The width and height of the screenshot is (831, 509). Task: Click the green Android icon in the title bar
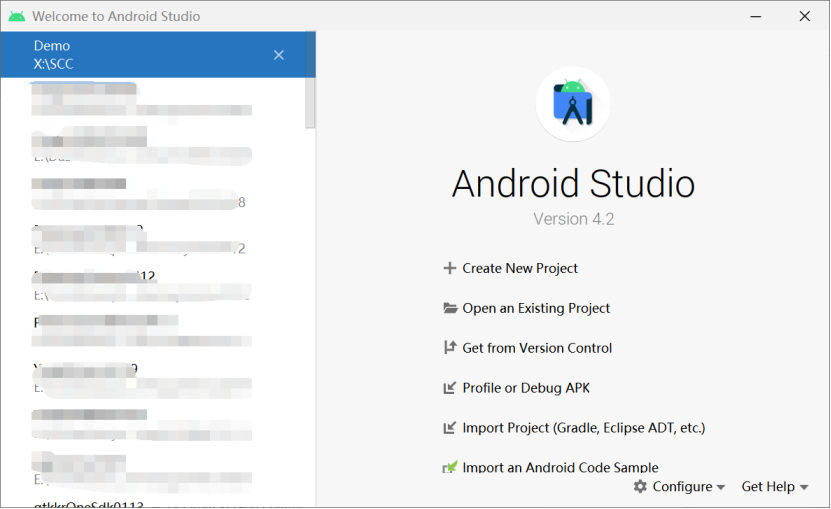[17, 16]
